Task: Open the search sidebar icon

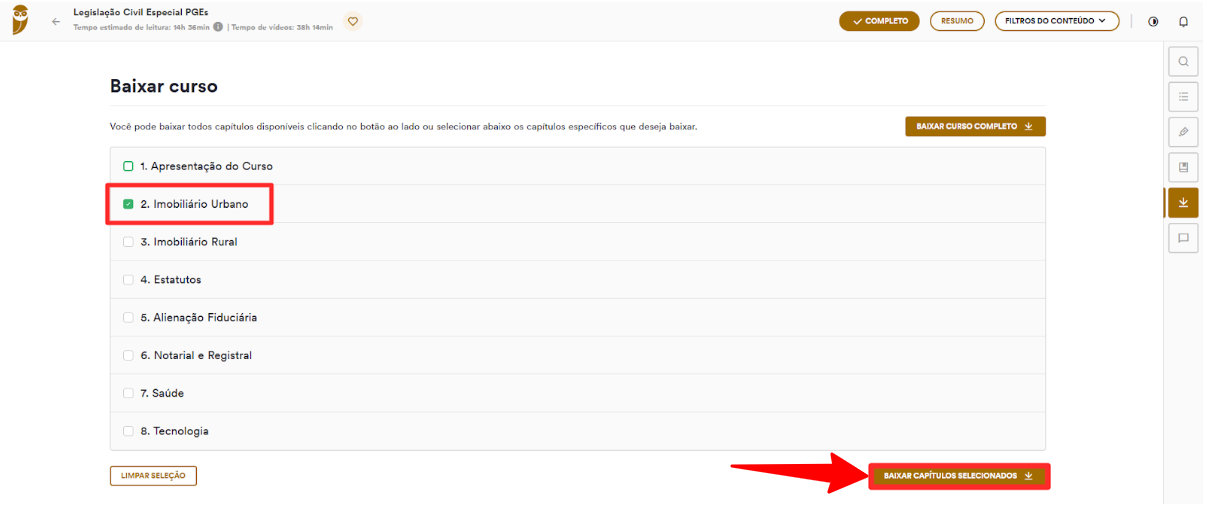Action: 1183,62
